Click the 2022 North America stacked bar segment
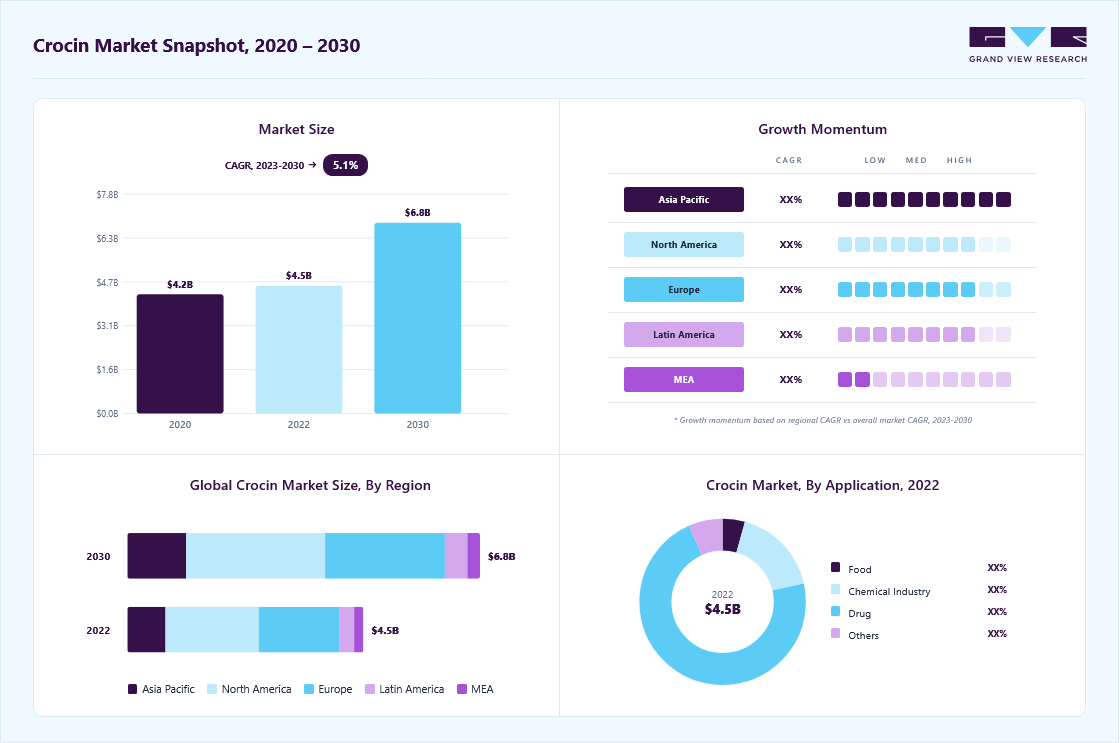 (x=211, y=629)
